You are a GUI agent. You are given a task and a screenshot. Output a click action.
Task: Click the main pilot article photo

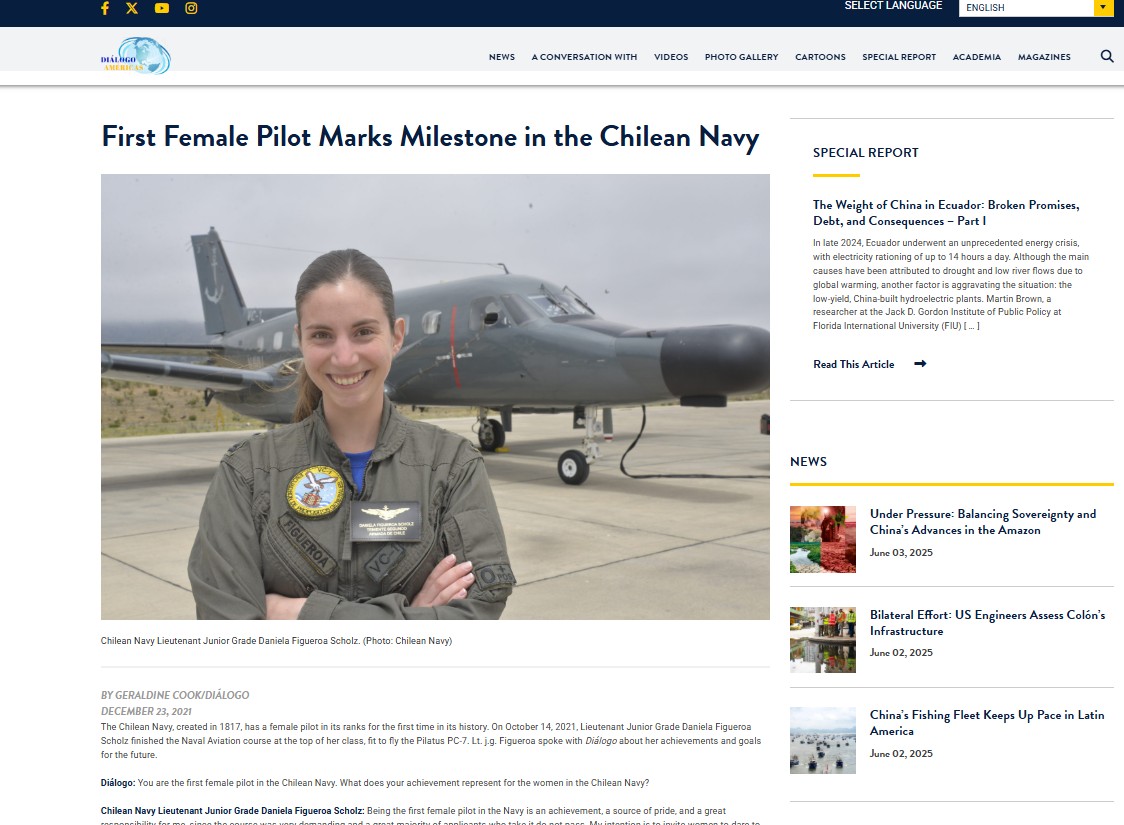tap(435, 396)
